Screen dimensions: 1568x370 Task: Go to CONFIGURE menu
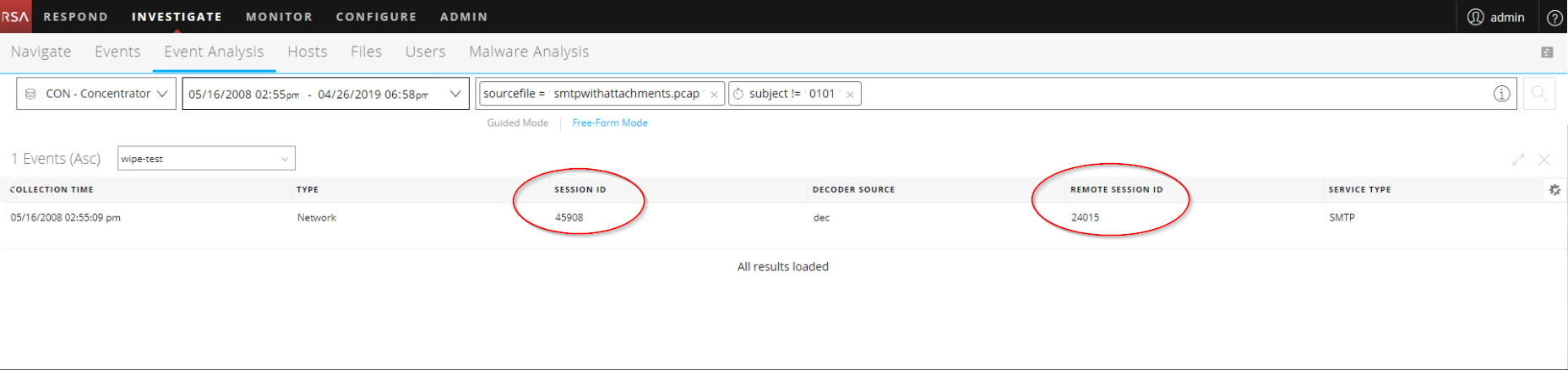[x=376, y=17]
